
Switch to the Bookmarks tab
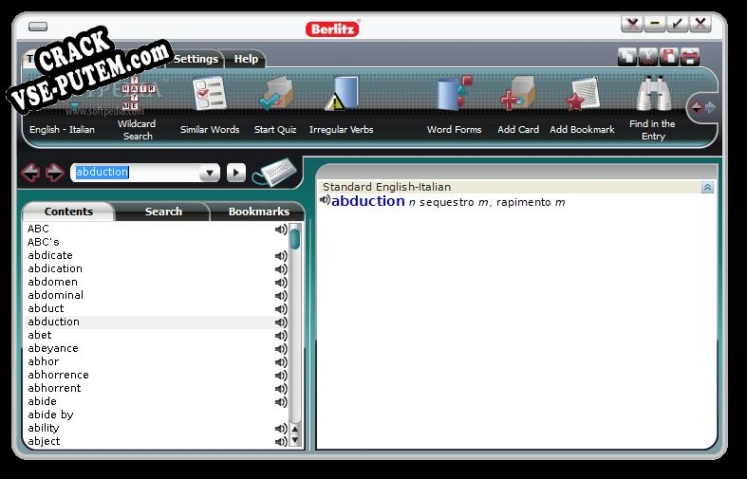pos(258,212)
